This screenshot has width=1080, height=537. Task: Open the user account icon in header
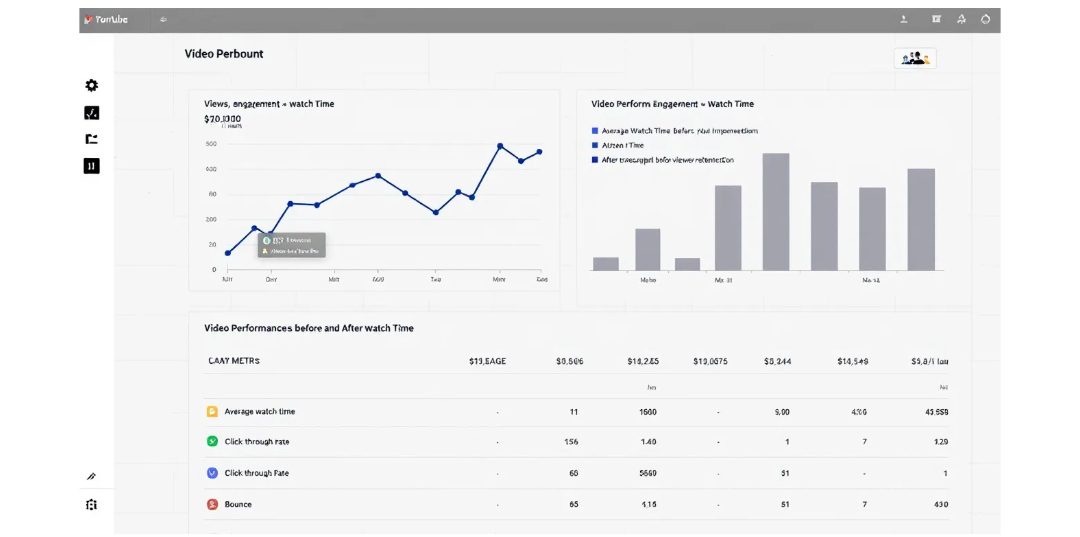pos(904,19)
